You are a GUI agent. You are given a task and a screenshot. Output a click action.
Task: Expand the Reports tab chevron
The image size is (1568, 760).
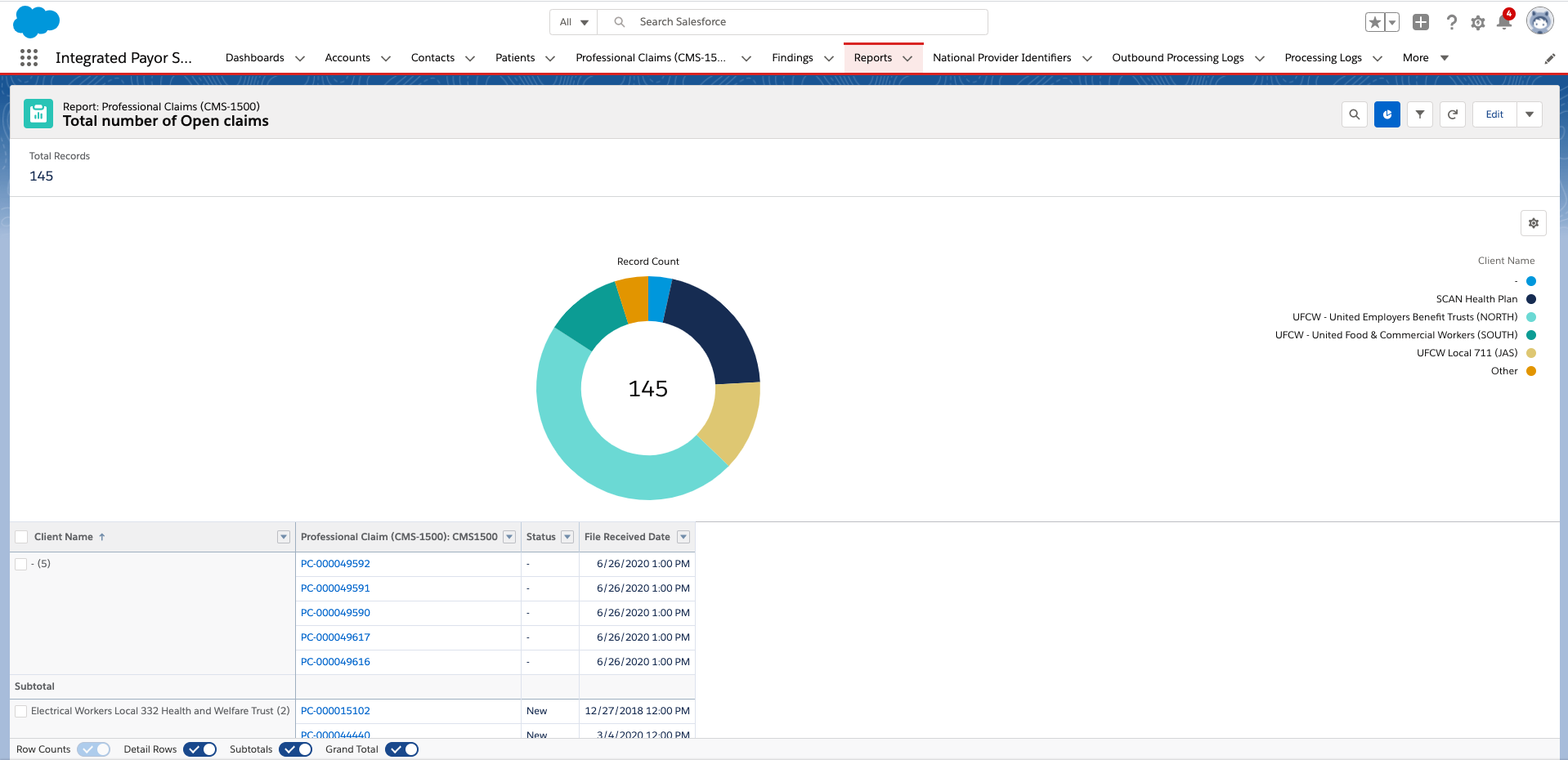[x=907, y=58]
